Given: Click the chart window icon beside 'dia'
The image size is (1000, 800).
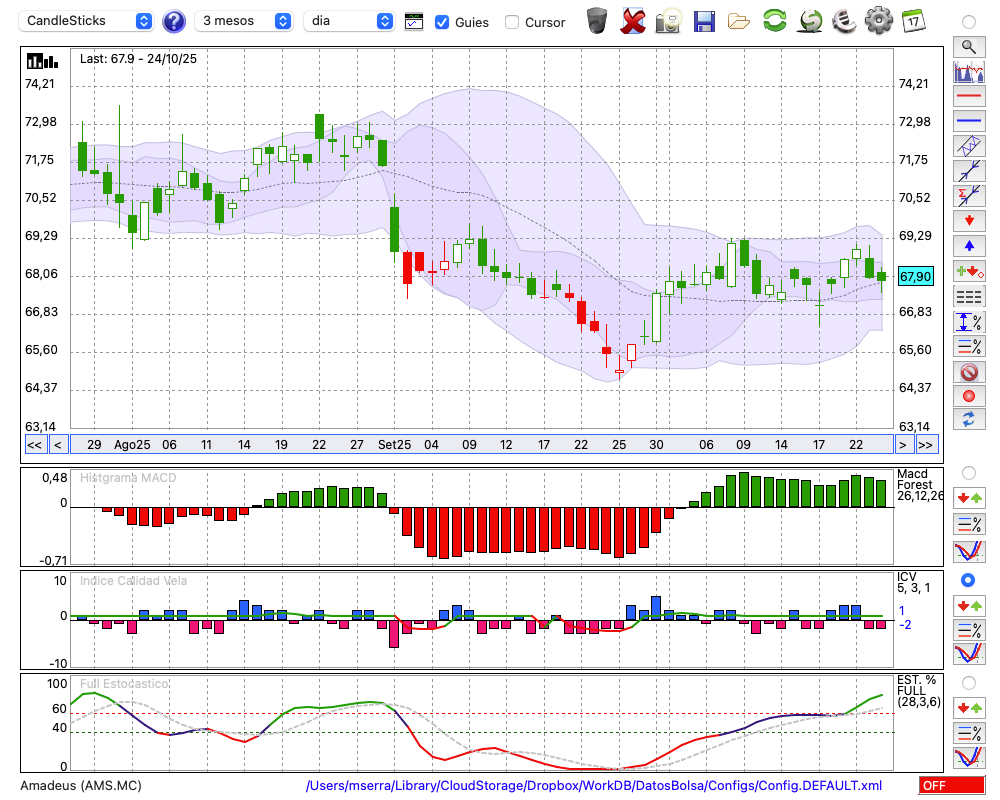Looking at the screenshot, I should click(414, 22).
